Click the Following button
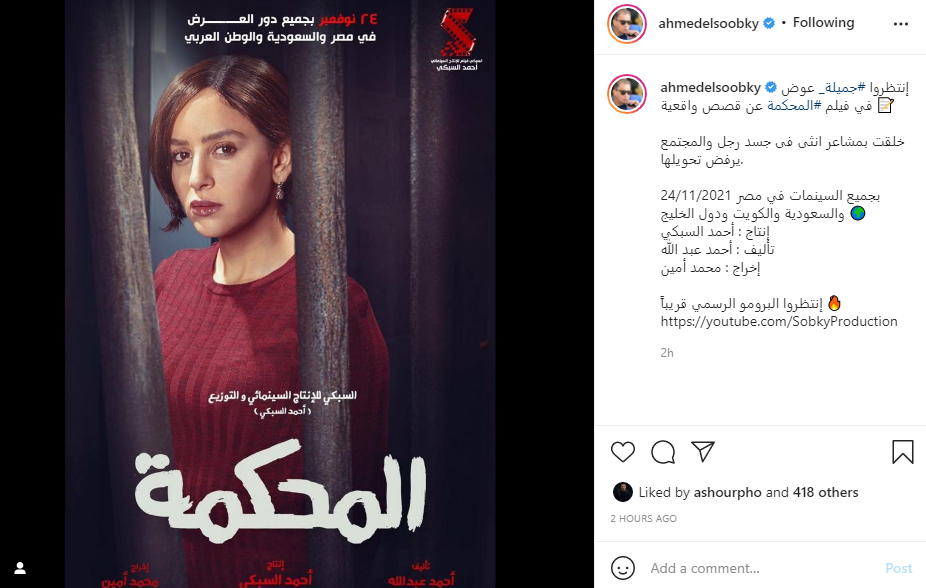The image size is (926, 588). coord(823,22)
